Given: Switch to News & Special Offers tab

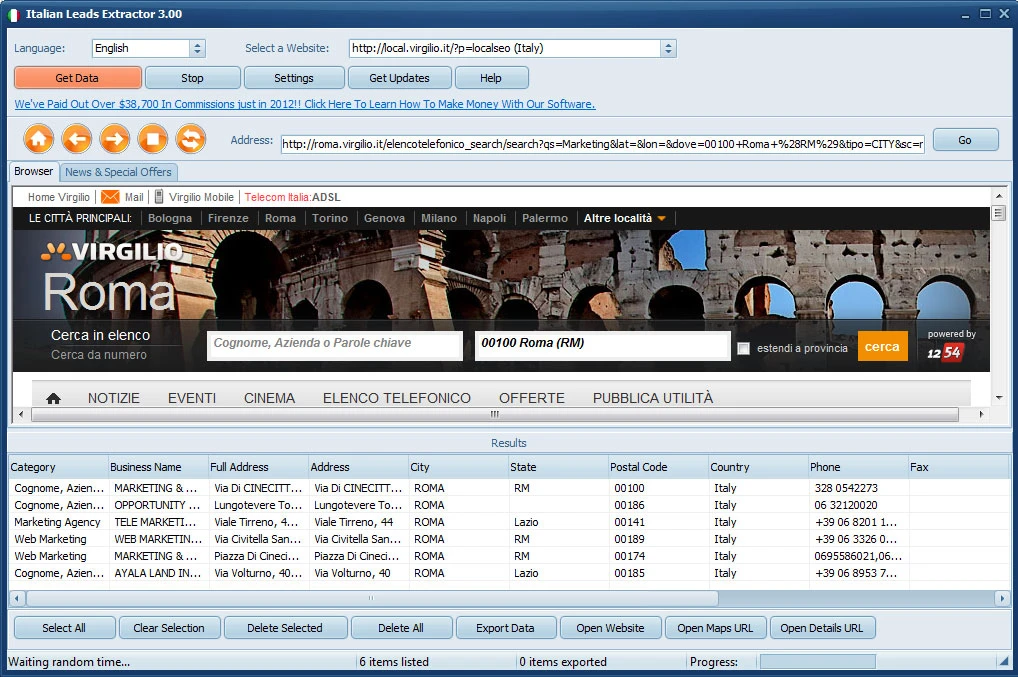Looking at the screenshot, I should point(118,172).
